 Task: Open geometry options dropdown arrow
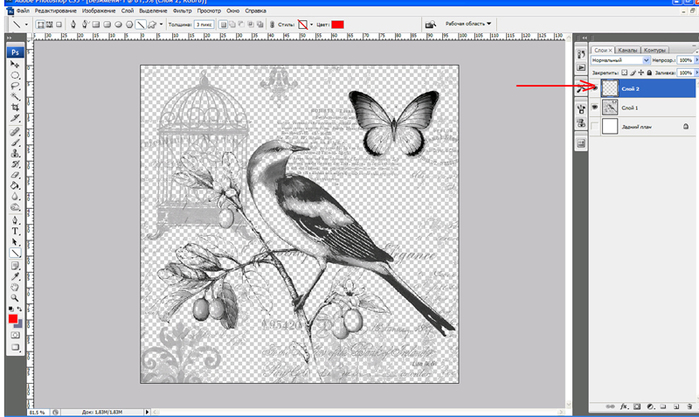pos(161,25)
